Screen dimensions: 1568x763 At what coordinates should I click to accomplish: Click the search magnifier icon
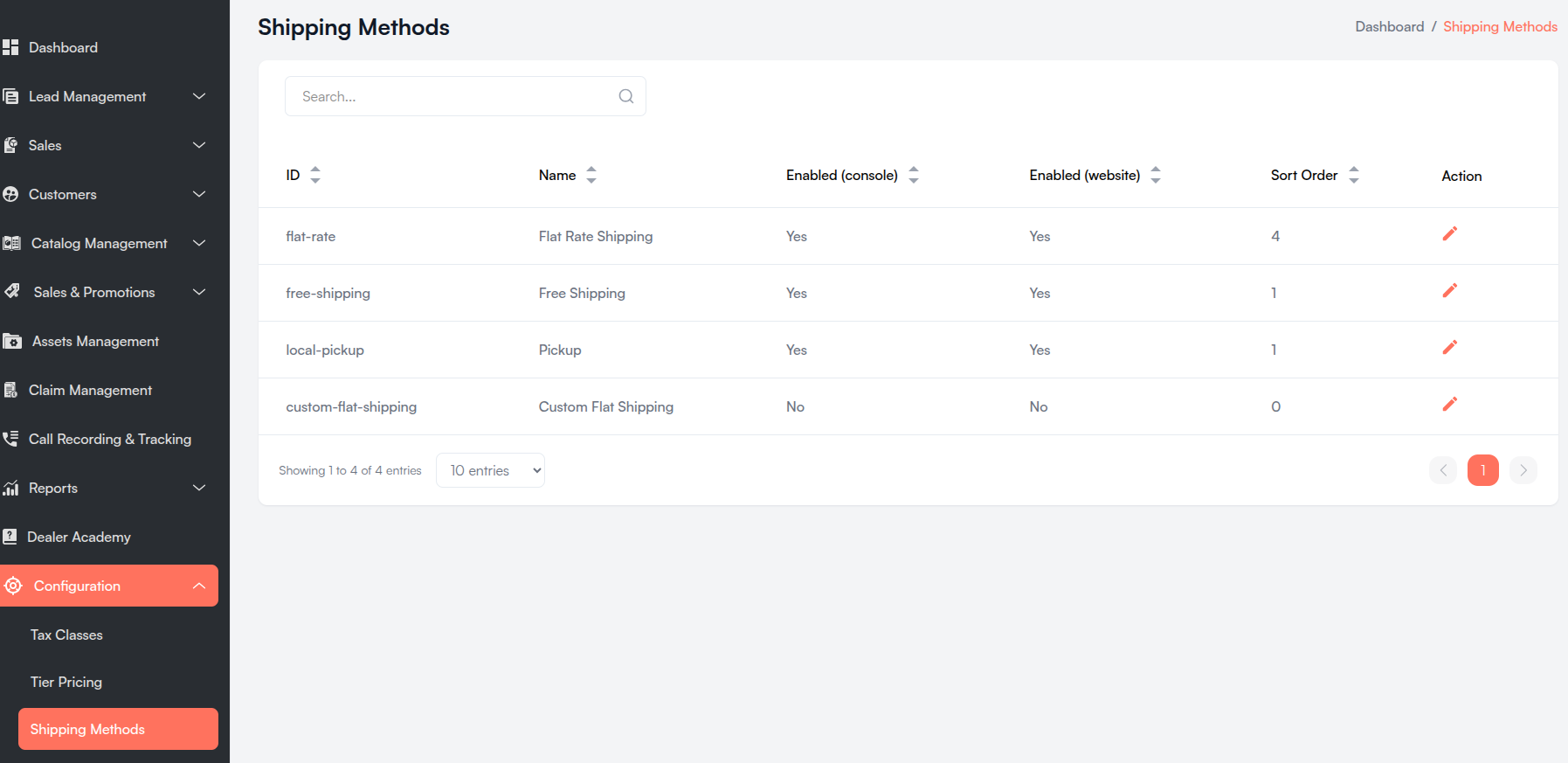tap(626, 96)
